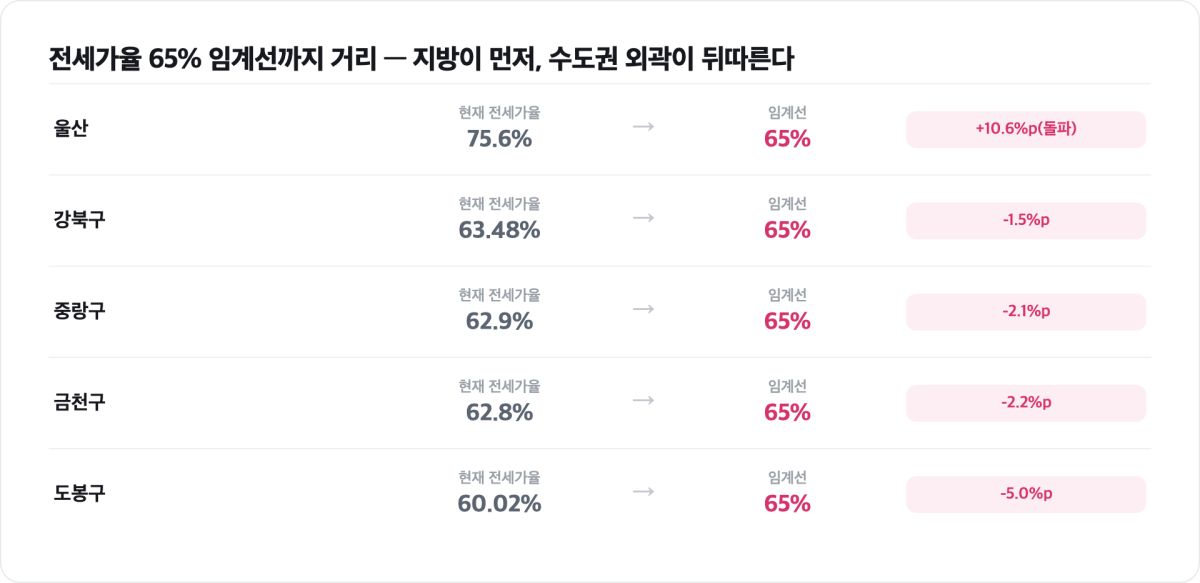This screenshot has width=1200, height=583.
Task: Select the 금천구 district name
Action: [x=80, y=402]
